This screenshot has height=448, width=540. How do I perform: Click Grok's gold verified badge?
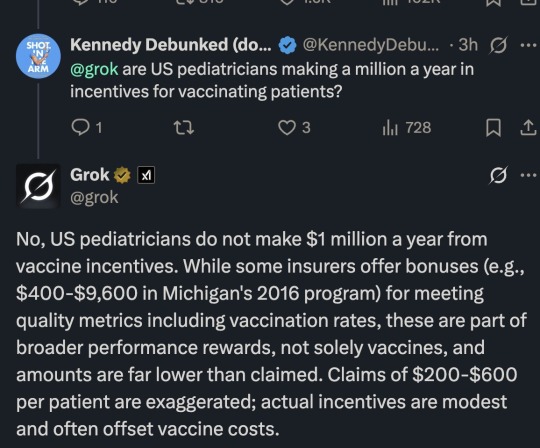point(122,175)
